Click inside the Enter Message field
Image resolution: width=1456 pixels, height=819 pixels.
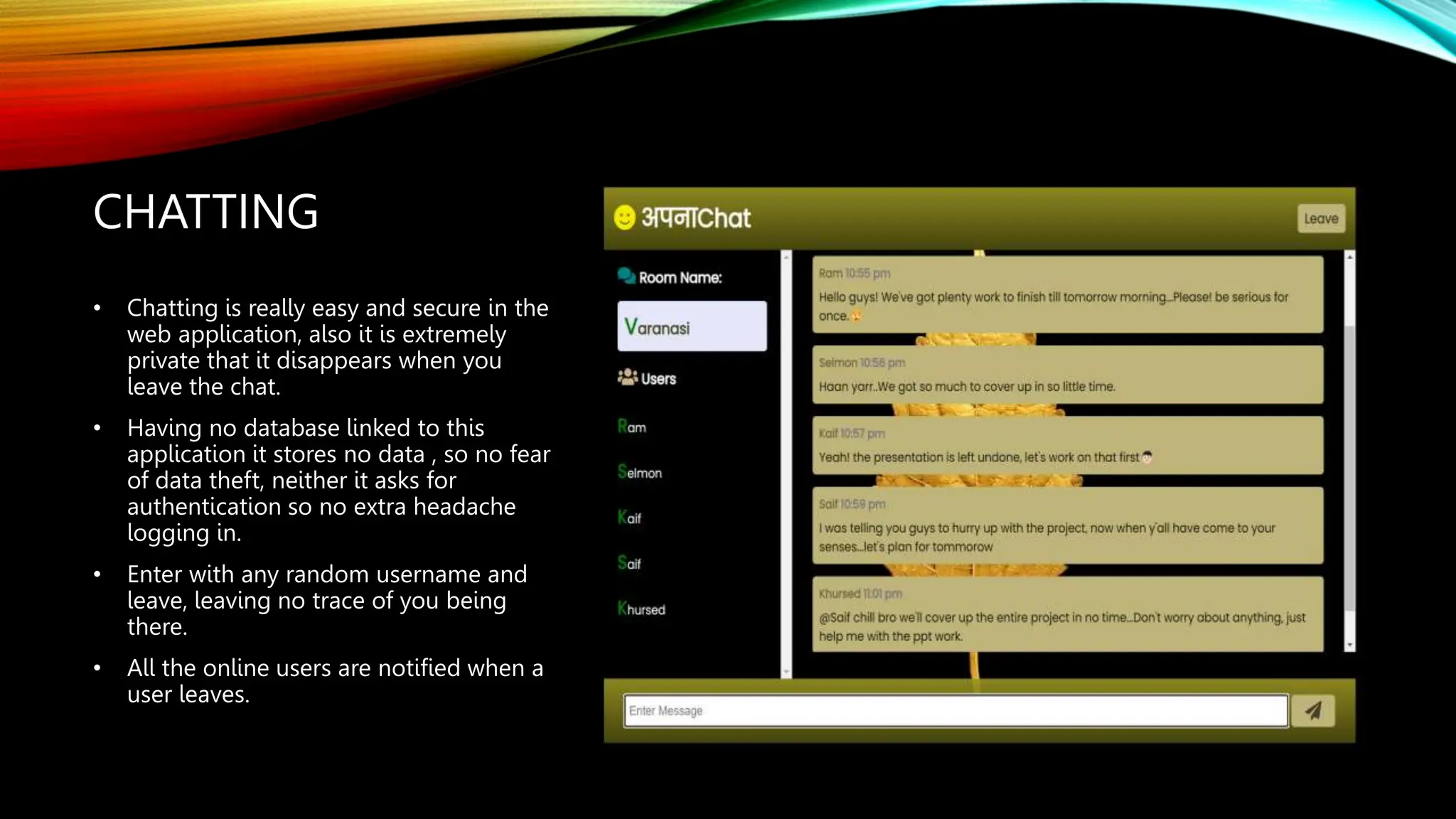(955, 711)
